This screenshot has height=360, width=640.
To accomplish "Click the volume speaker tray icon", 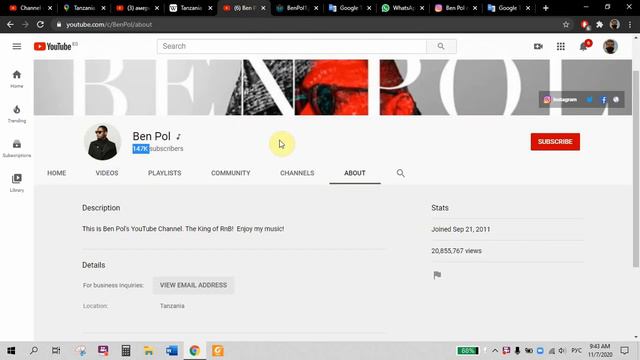I will (x=562, y=351).
